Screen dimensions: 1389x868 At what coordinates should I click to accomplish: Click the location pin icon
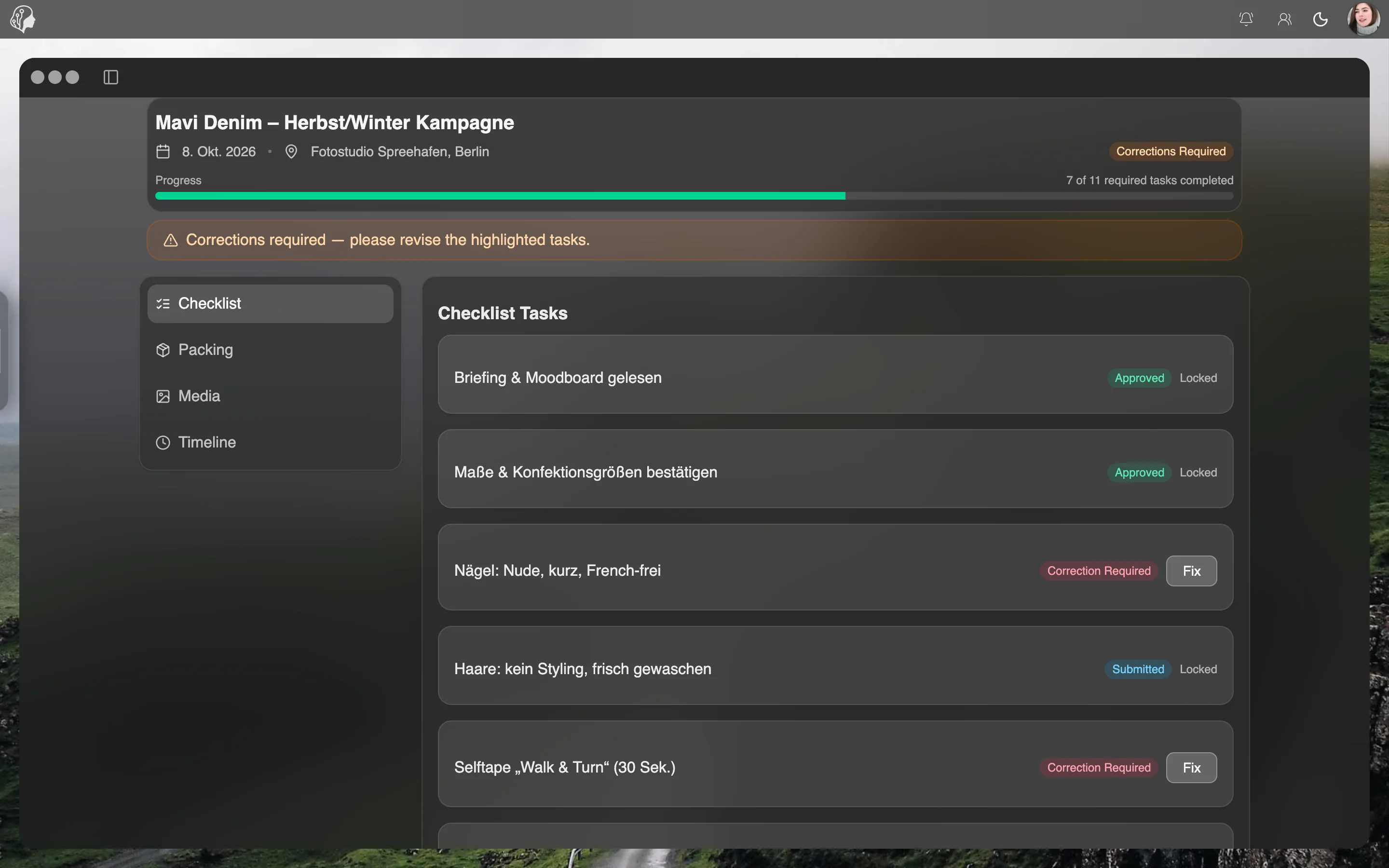coord(291,151)
